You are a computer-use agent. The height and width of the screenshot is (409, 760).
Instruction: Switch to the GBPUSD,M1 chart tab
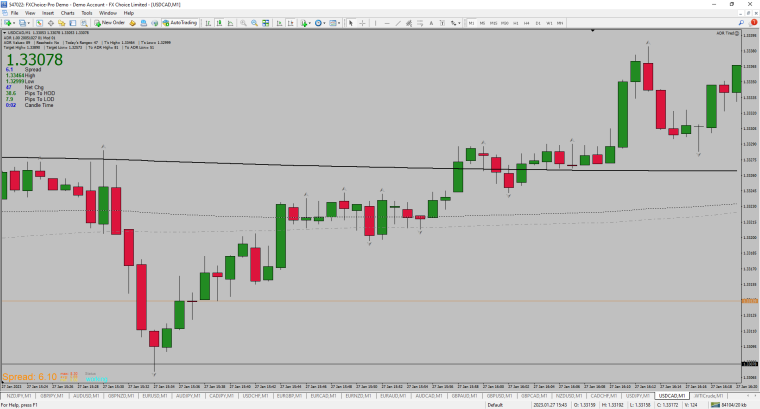pyautogui.click(x=499, y=396)
